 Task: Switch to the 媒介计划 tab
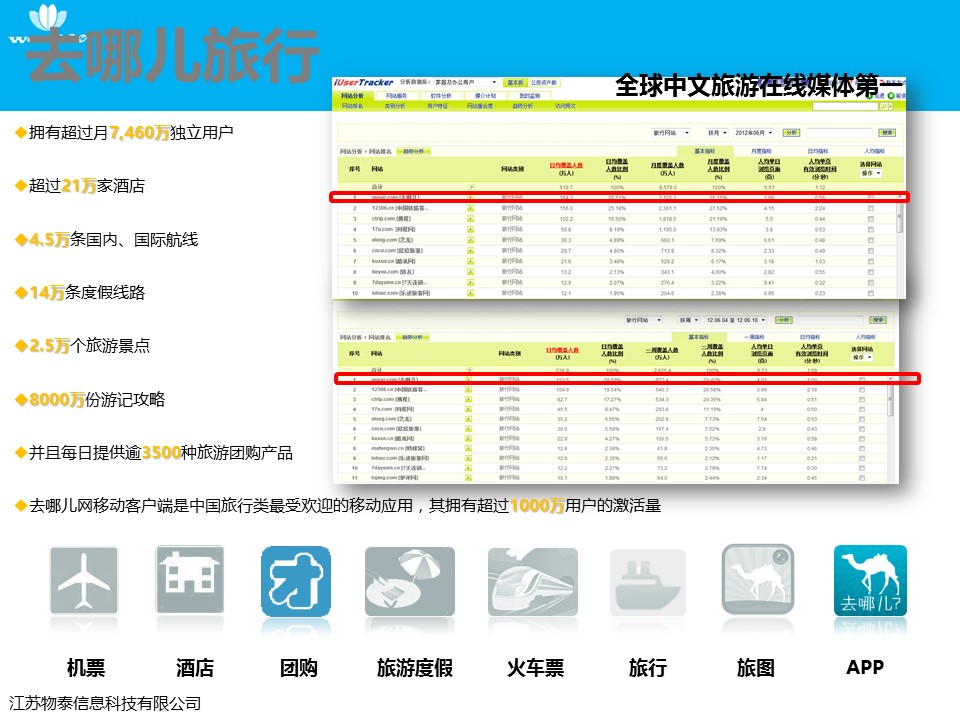pyautogui.click(x=486, y=96)
